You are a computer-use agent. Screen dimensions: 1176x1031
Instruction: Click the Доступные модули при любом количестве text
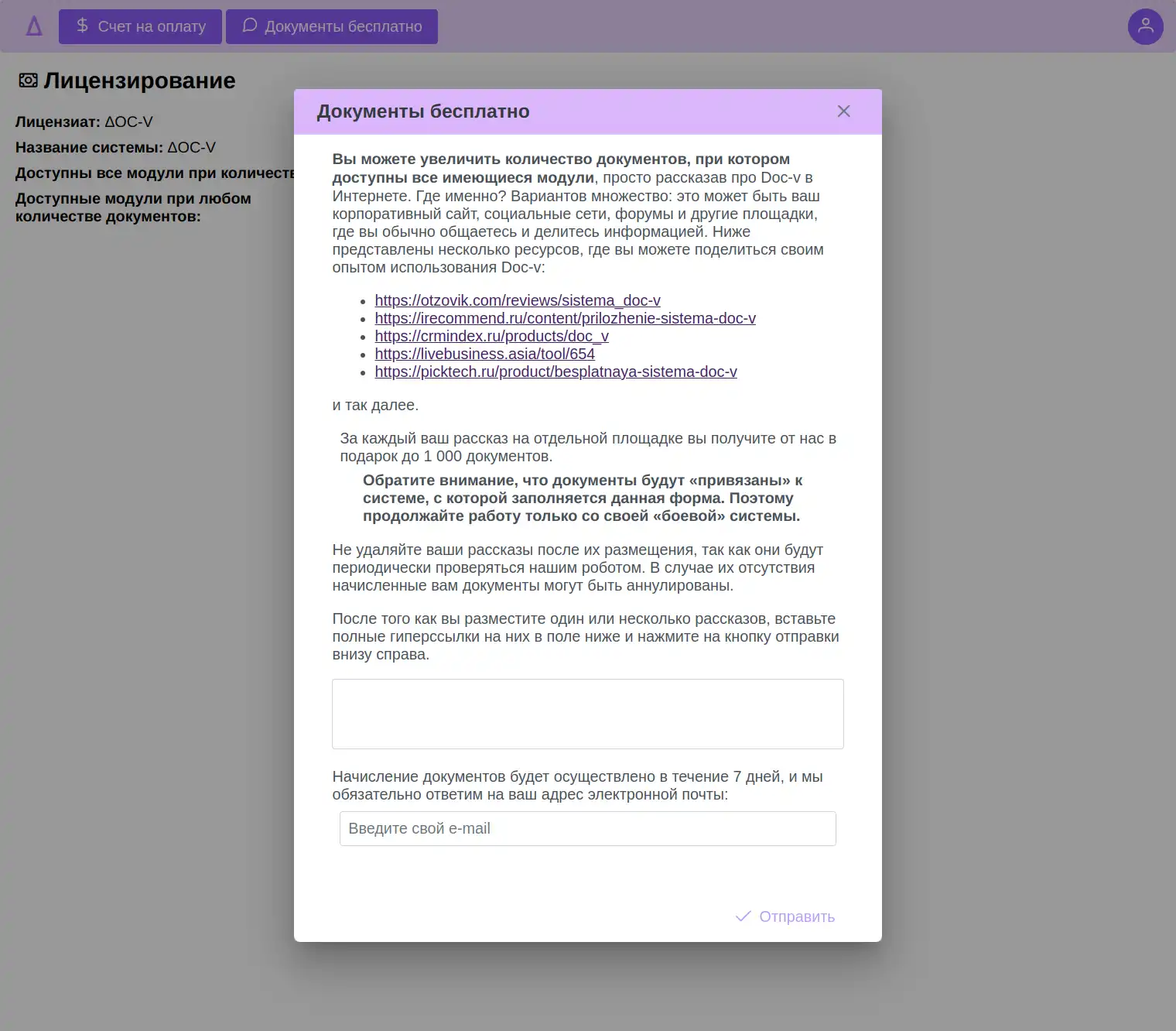133,207
